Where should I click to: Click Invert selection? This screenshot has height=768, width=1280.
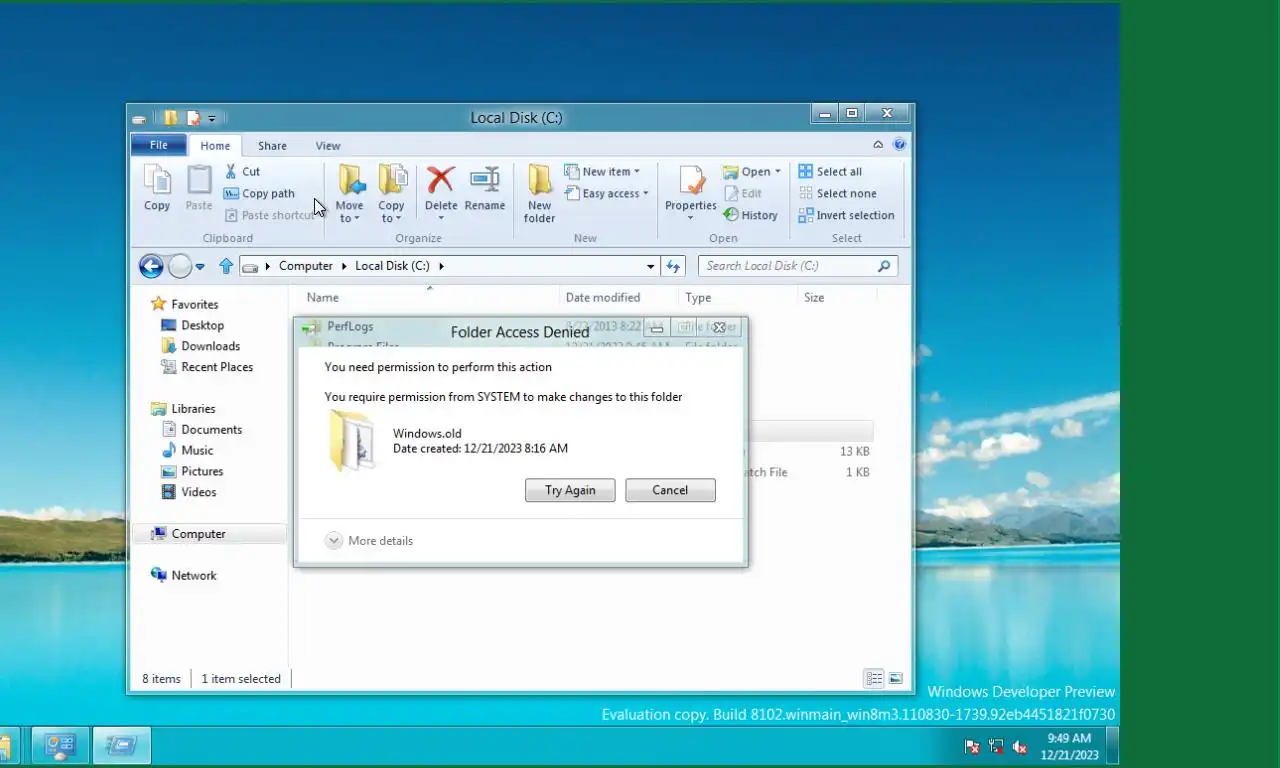click(846, 215)
